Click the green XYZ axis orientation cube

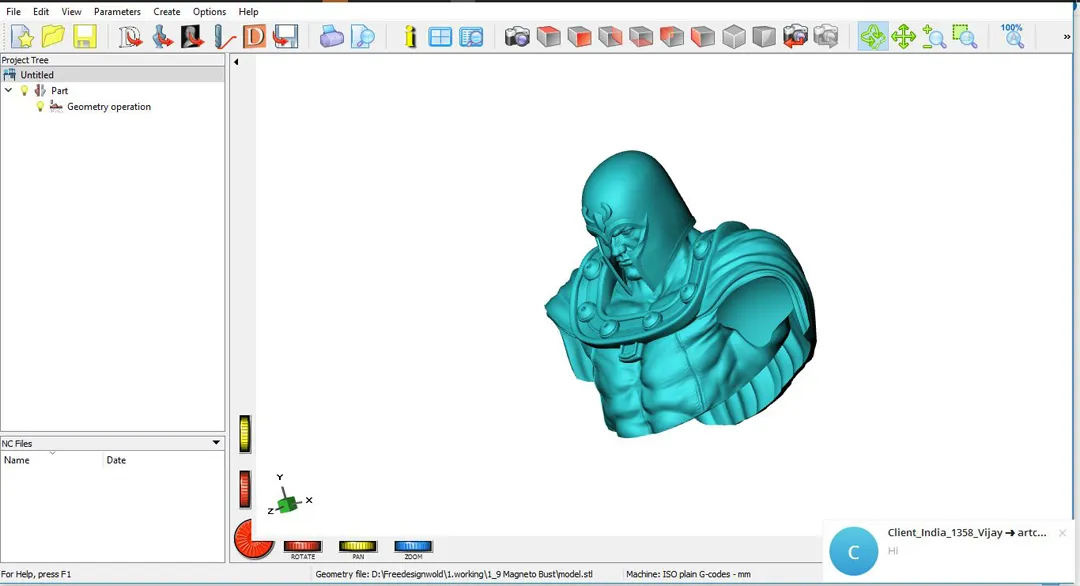pos(289,503)
